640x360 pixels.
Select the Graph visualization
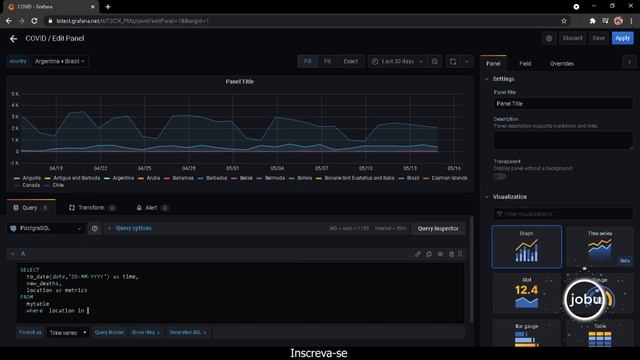tap(527, 247)
